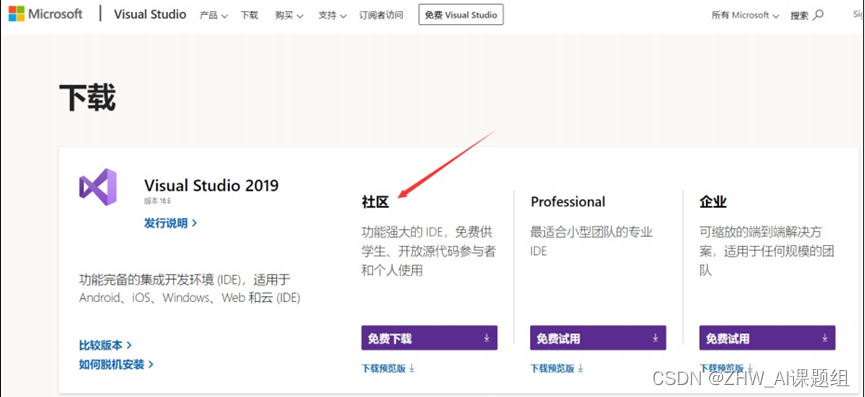
Task: Open 比较版本 link
Action: [x=105, y=345]
